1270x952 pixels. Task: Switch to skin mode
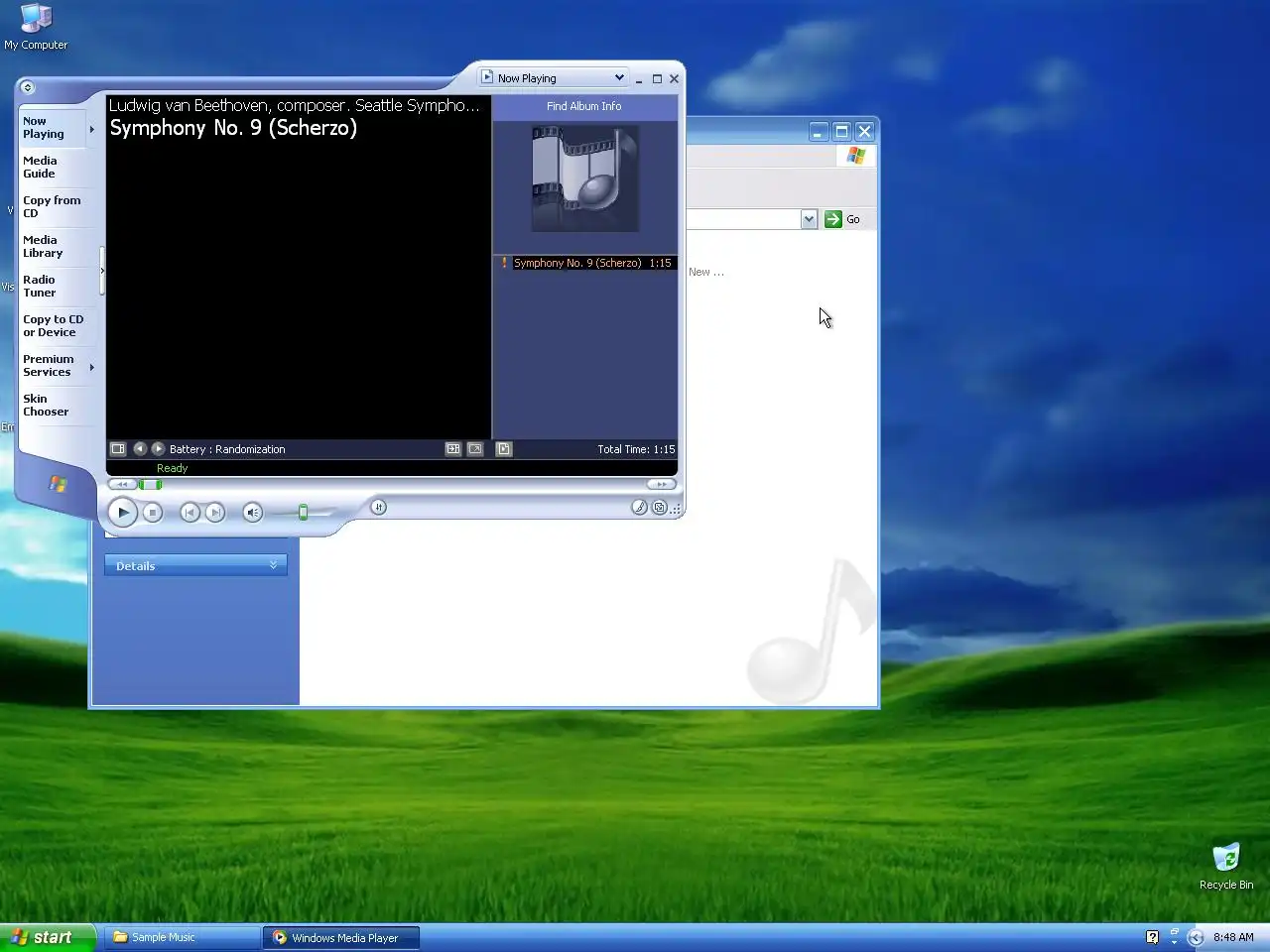659,508
